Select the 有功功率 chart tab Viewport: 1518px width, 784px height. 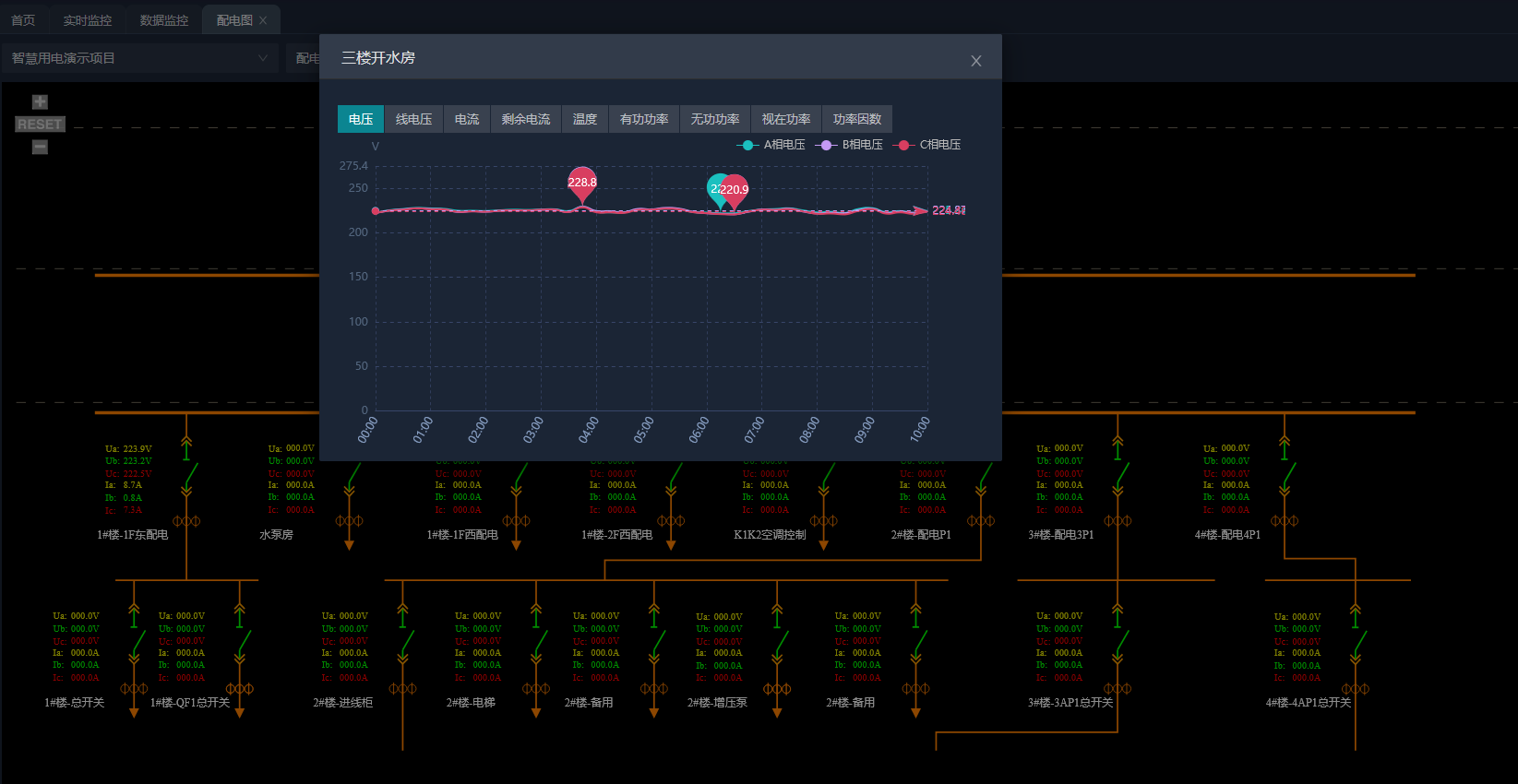pyautogui.click(x=644, y=119)
